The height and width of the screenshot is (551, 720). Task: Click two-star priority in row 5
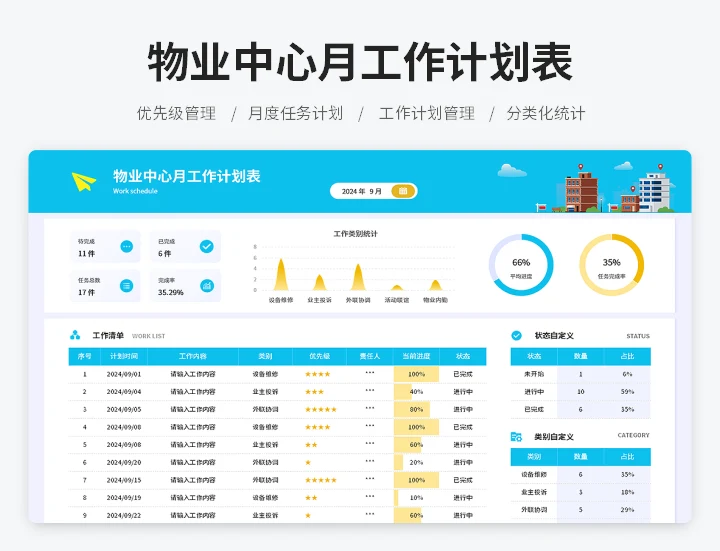[x=311, y=445]
